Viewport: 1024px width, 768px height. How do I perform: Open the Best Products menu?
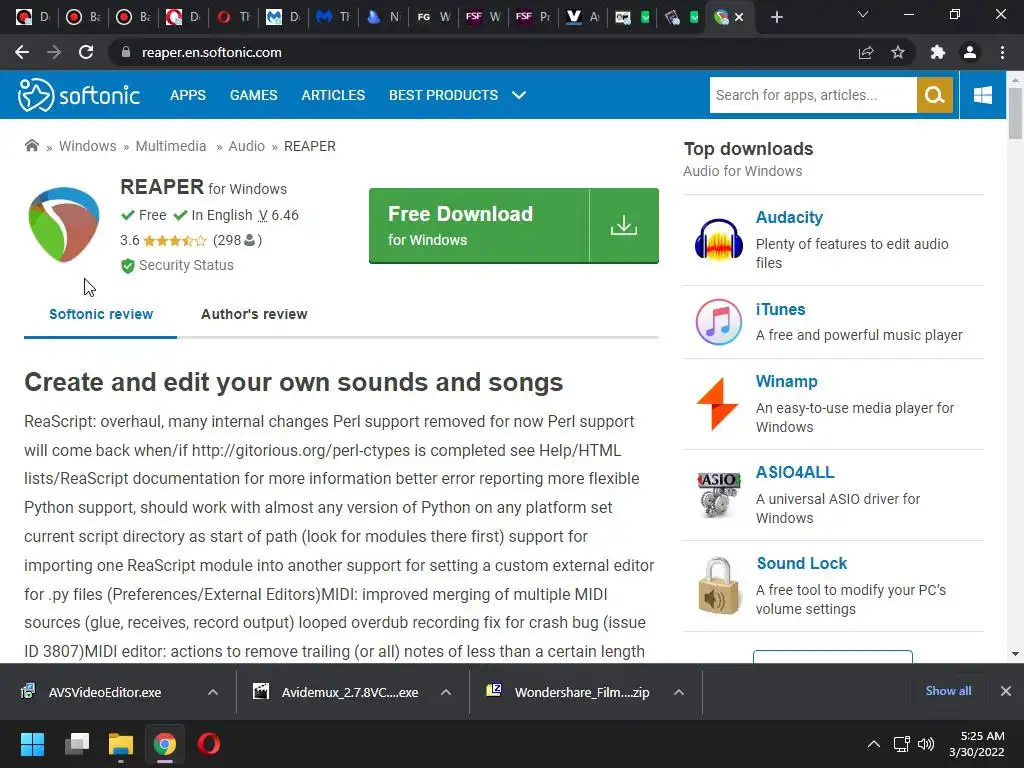point(443,95)
